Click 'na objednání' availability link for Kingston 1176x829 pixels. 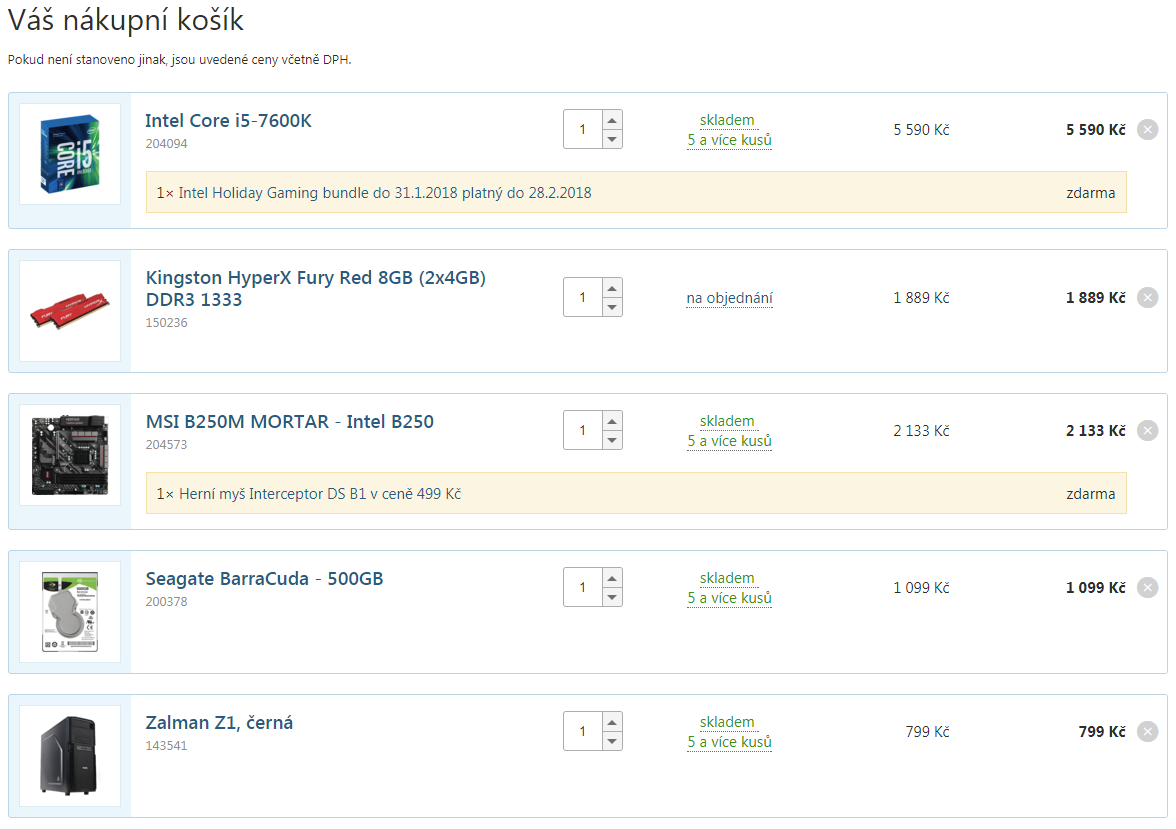tap(729, 298)
